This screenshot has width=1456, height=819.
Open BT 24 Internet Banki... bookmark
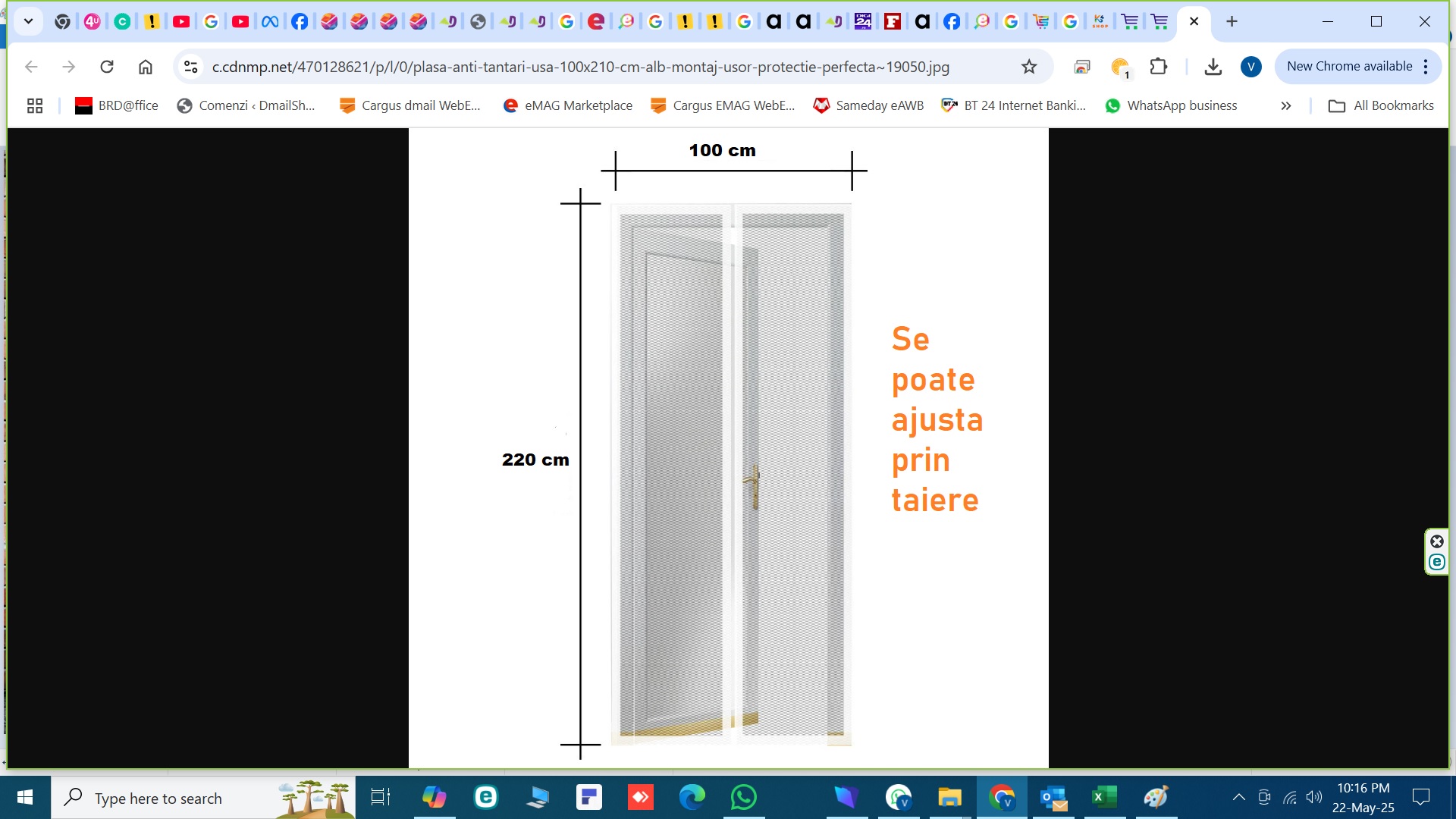pyautogui.click(x=1013, y=106)
